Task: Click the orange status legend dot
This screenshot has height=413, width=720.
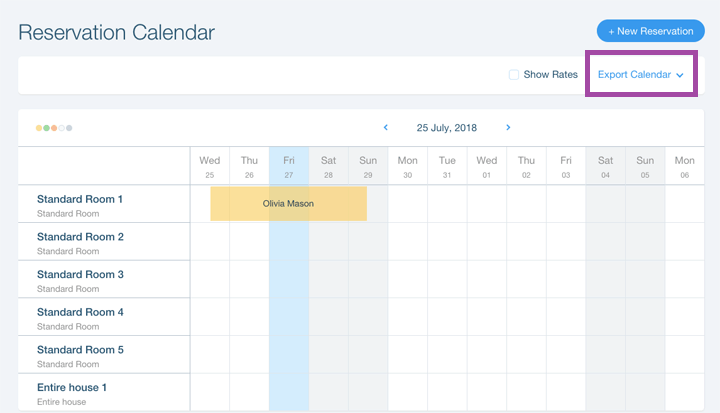Action: 54,128
